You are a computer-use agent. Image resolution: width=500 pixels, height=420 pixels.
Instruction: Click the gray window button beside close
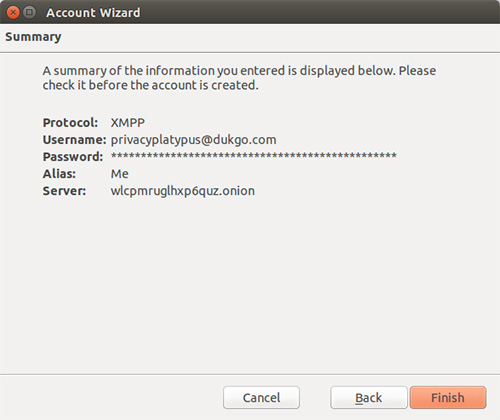pos(29,13)
